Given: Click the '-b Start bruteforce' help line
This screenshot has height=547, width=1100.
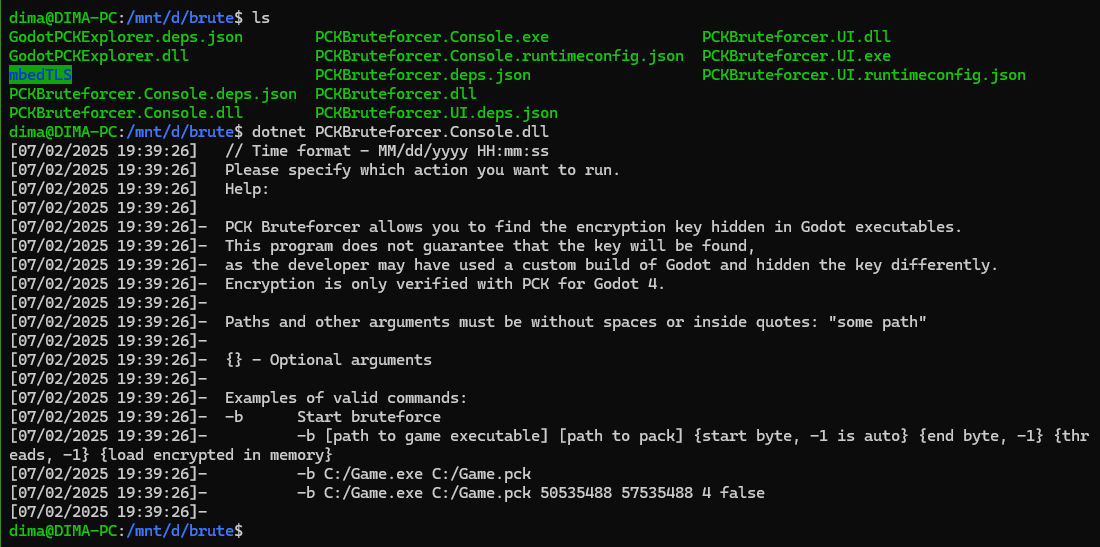Looking at the screenshot, I should click(x=333, y=417).
